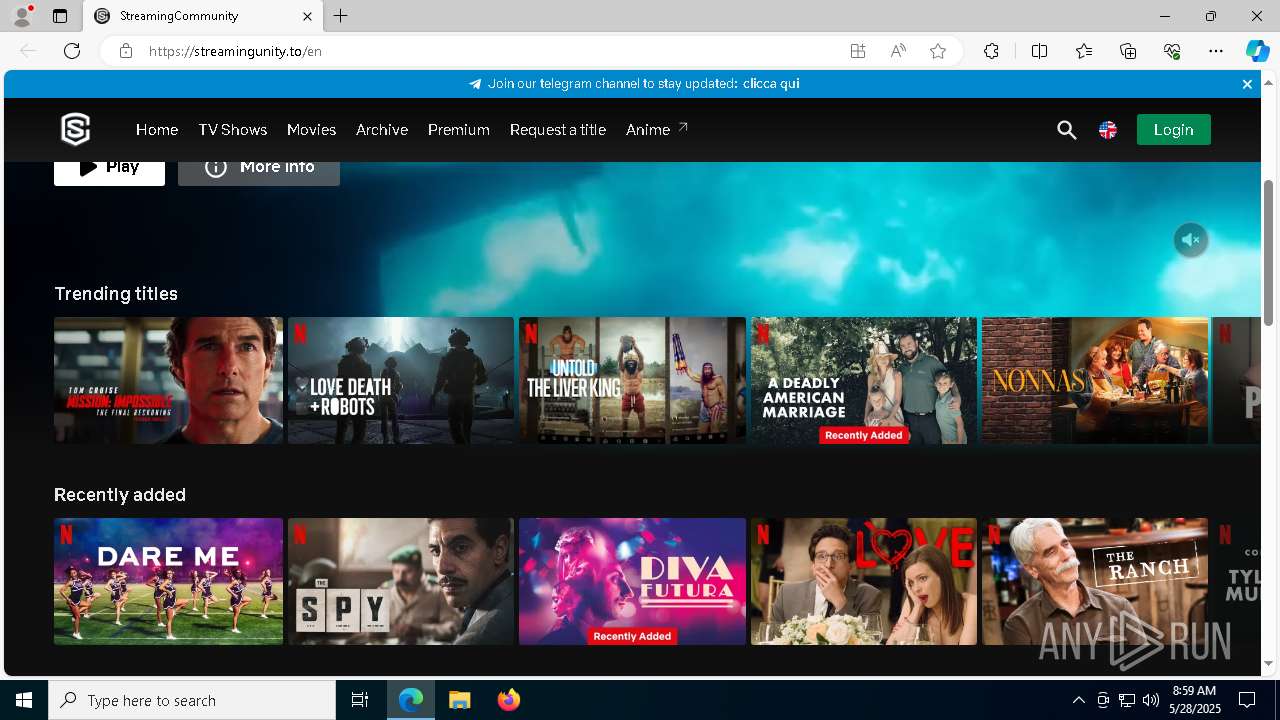
Task: View site information lock icon
Action: click(126, 51)
